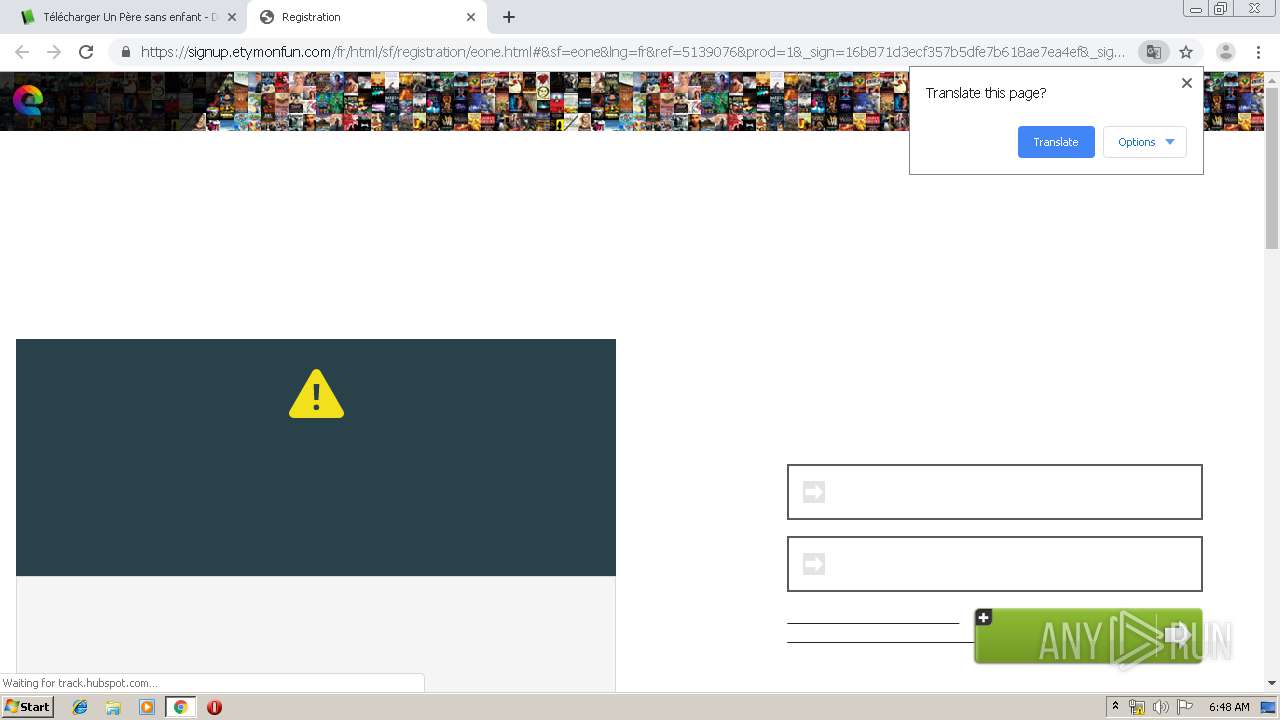Click the second arrow input field
Screen dimensions: 1280x720
(x=995, y=564)
